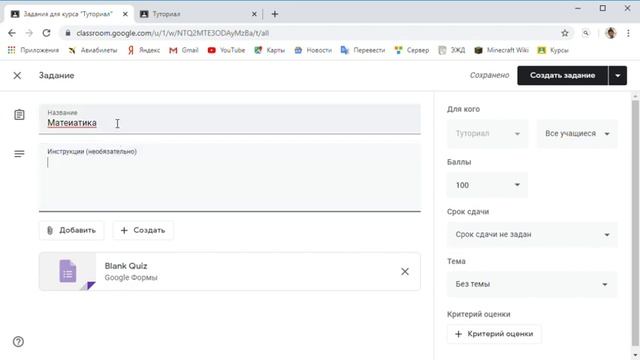Click the address bar URL

click(x=173, y=33)
